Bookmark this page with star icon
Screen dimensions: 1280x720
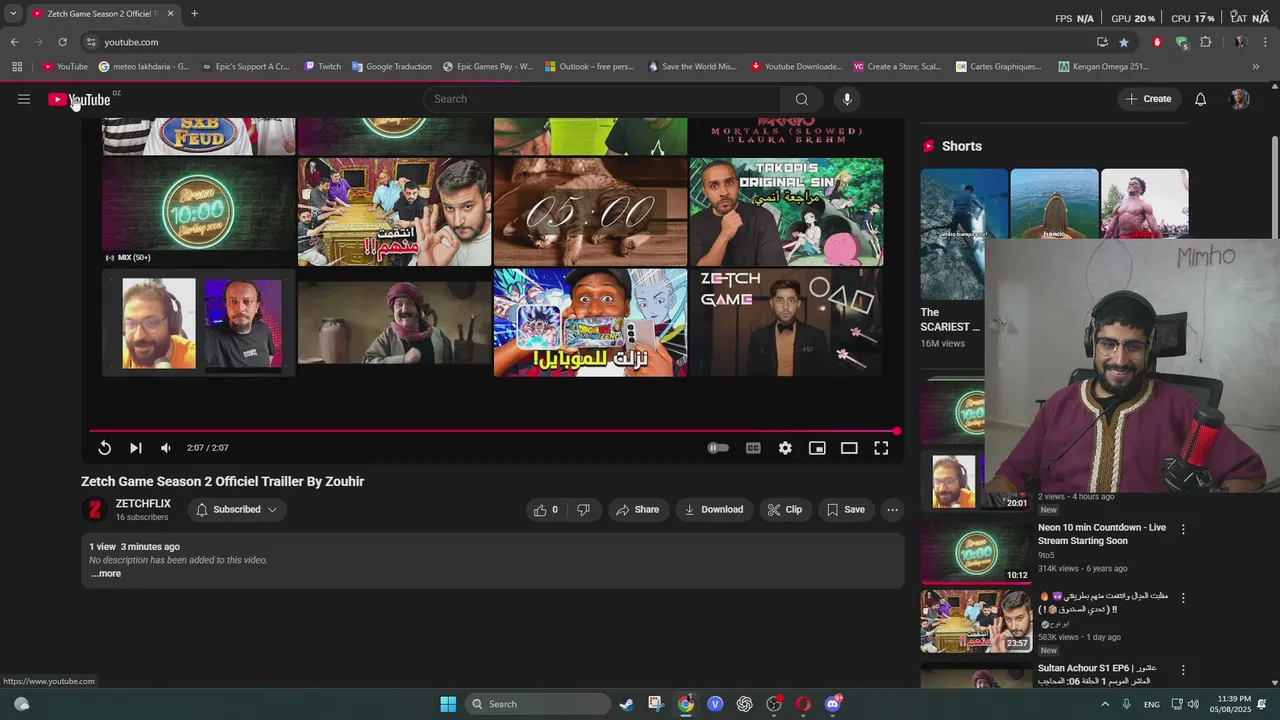coord(1124,42)
